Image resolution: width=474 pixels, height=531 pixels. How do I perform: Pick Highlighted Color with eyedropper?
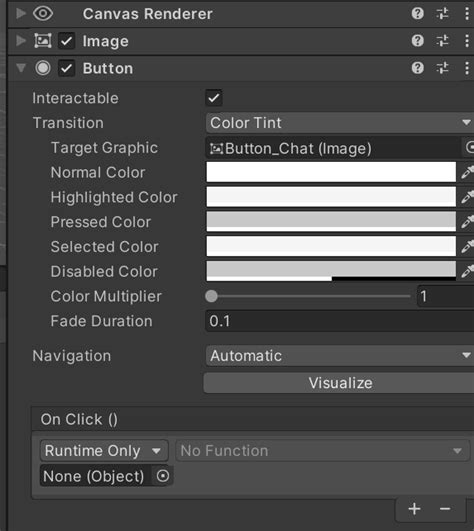[468, 197]
